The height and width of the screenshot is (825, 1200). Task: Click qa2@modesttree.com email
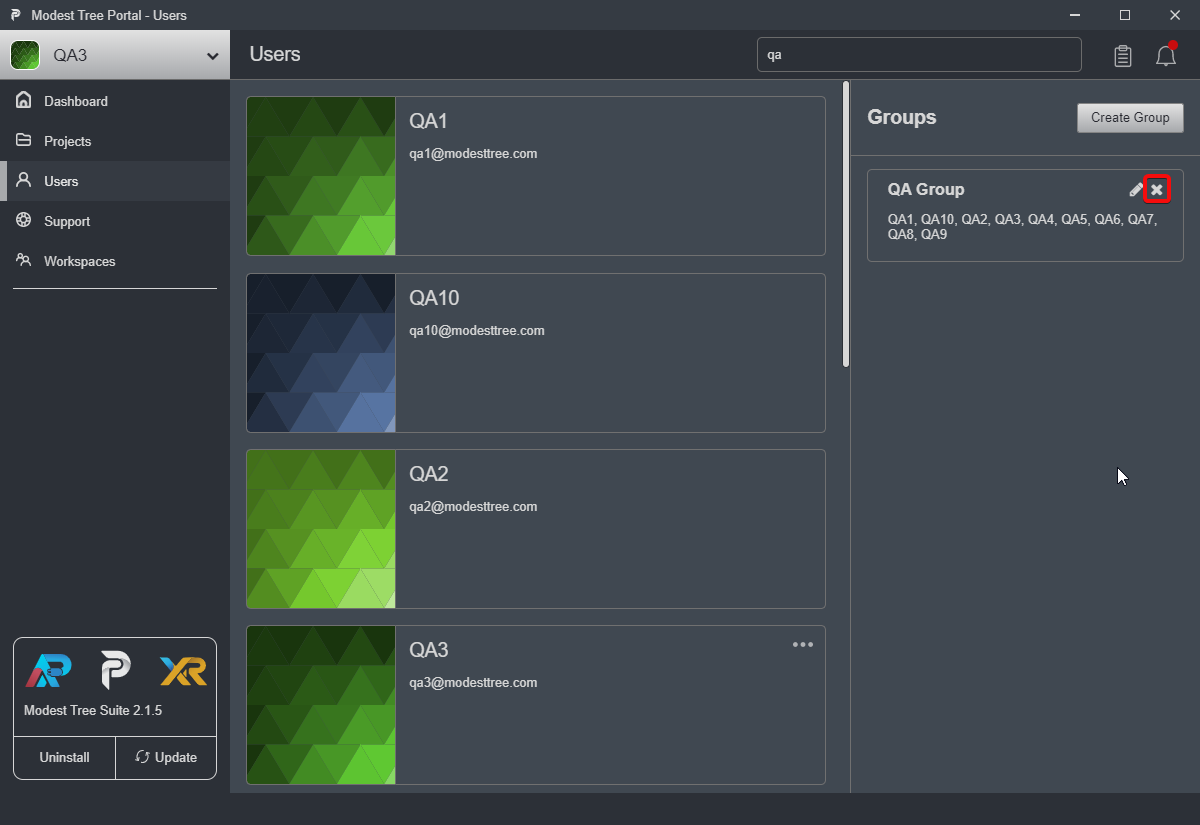473,507
